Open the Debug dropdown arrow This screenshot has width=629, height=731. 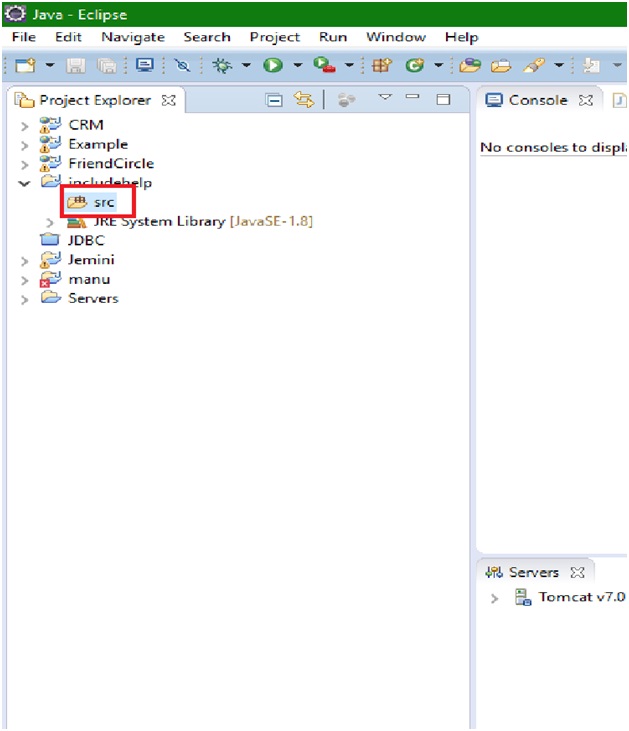(x=246, y=65)
